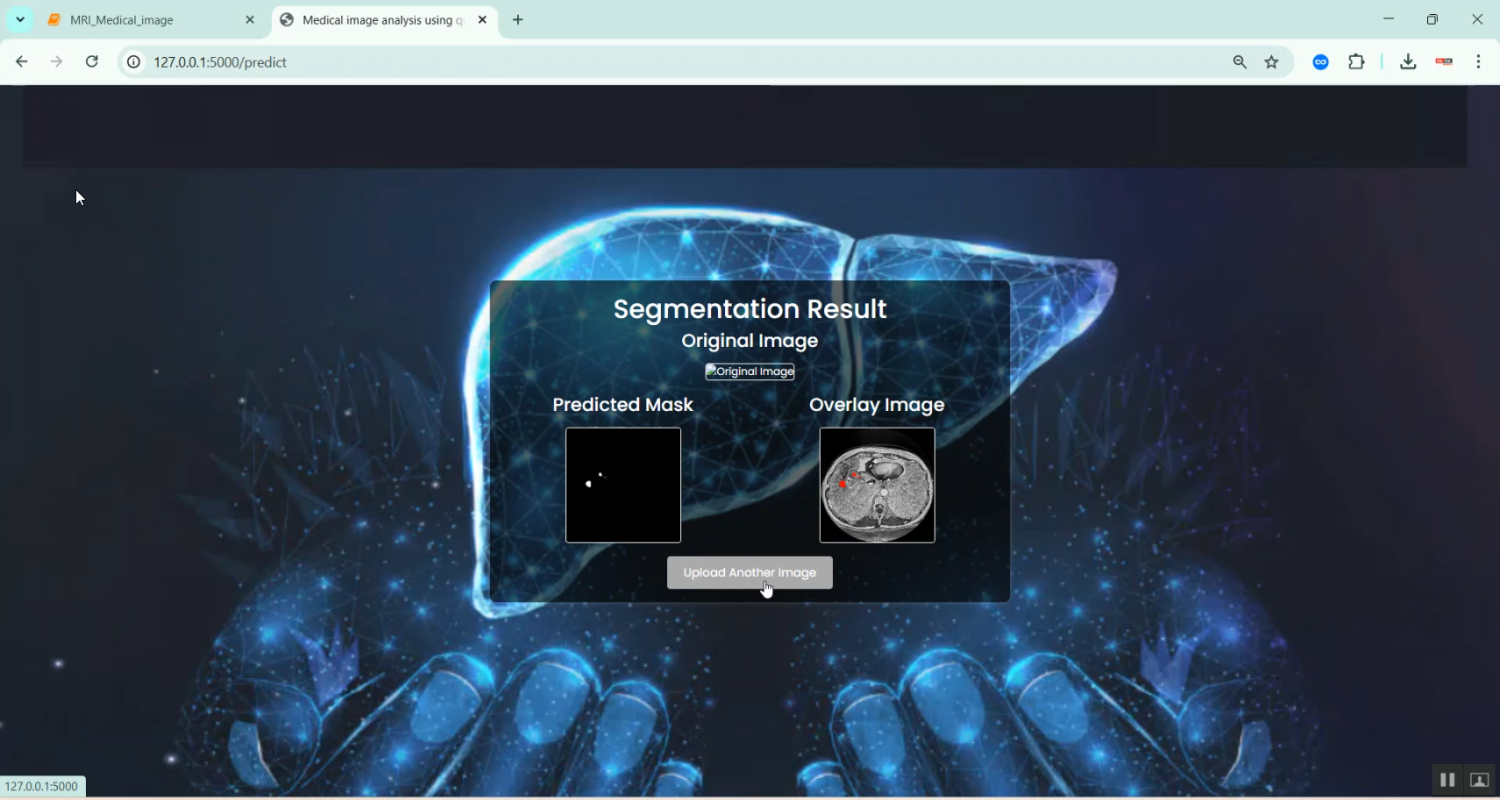Pause the recording with the pause control

[1447, 779]
